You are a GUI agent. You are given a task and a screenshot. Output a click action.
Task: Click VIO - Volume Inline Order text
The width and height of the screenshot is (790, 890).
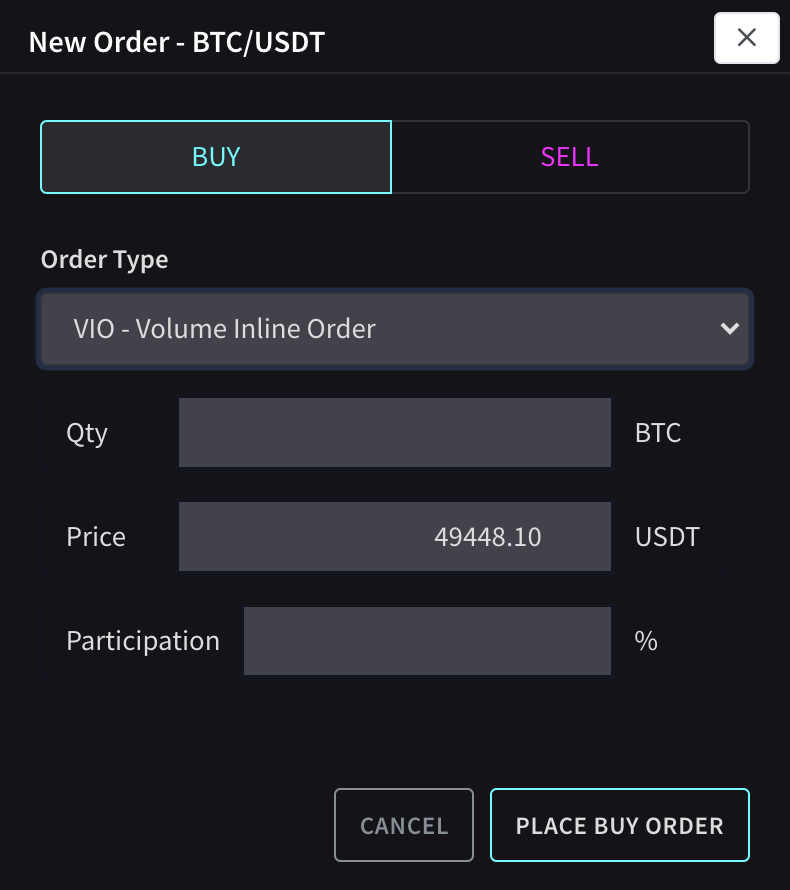tap(225, 328)
